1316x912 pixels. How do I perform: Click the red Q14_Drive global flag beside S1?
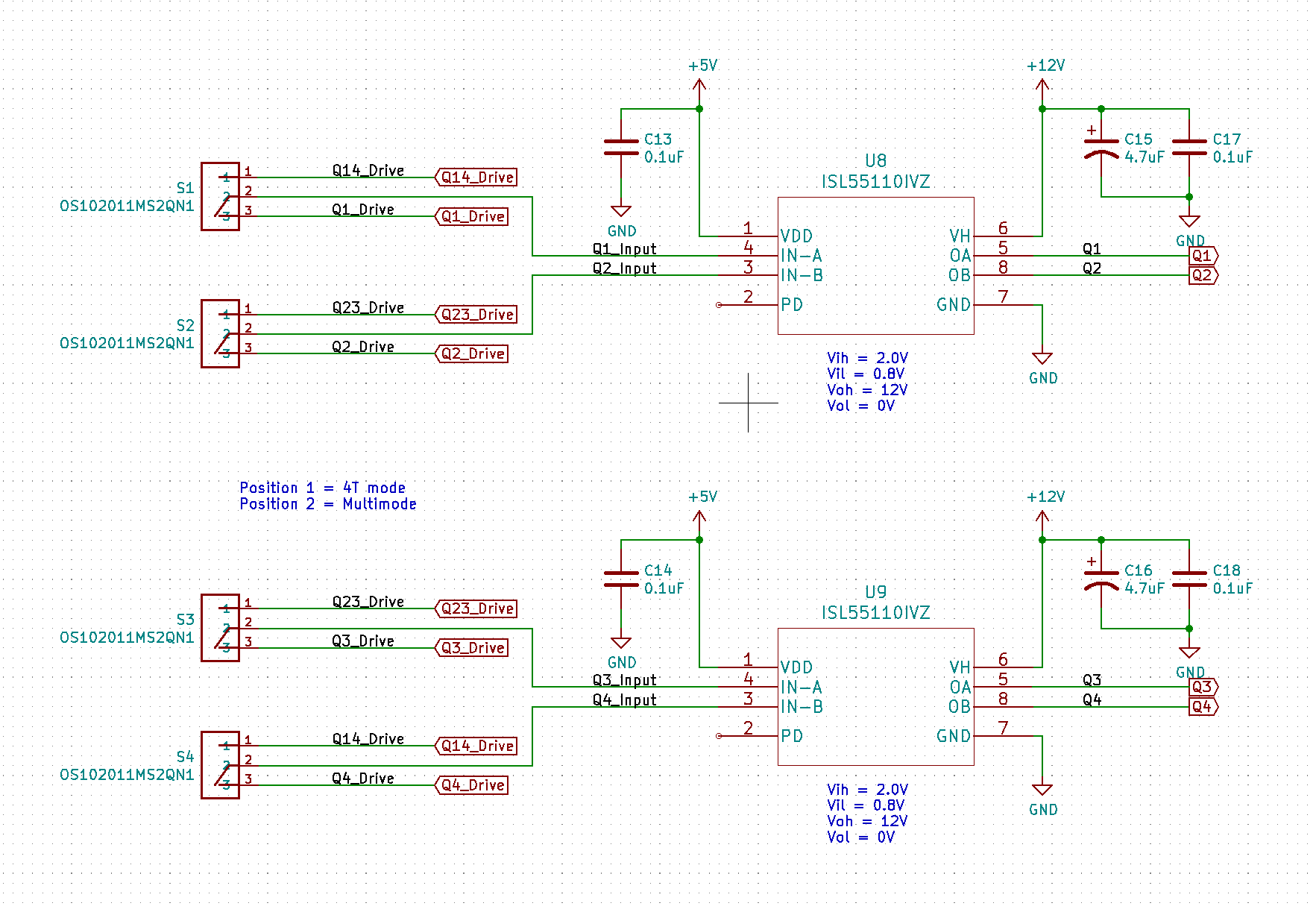point(476,177)
